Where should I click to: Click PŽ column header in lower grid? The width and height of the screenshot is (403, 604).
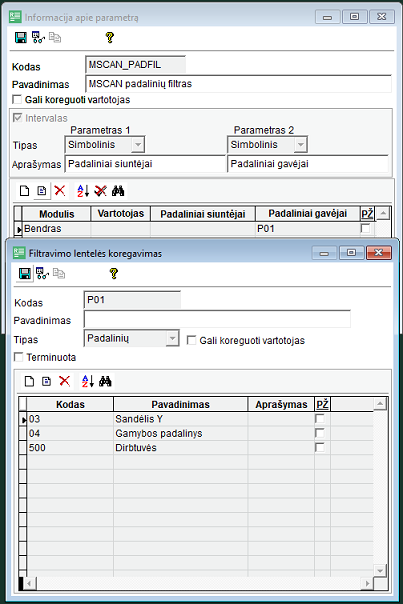click(322, 404)
